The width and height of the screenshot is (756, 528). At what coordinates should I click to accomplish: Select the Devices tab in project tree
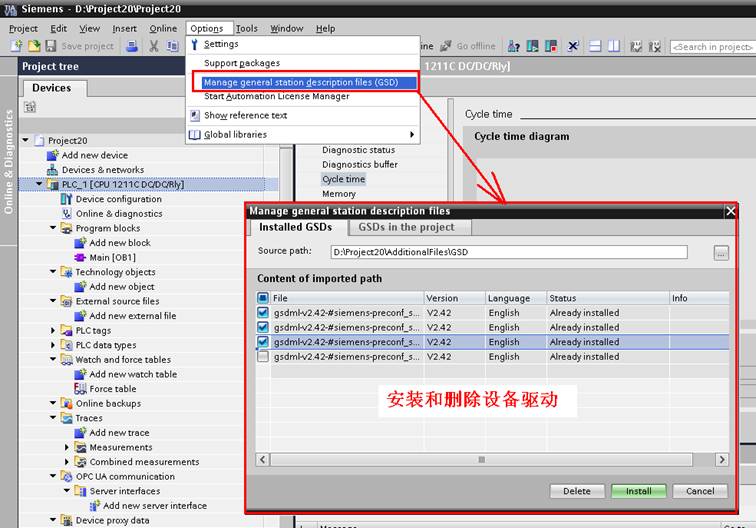[53, 88]
